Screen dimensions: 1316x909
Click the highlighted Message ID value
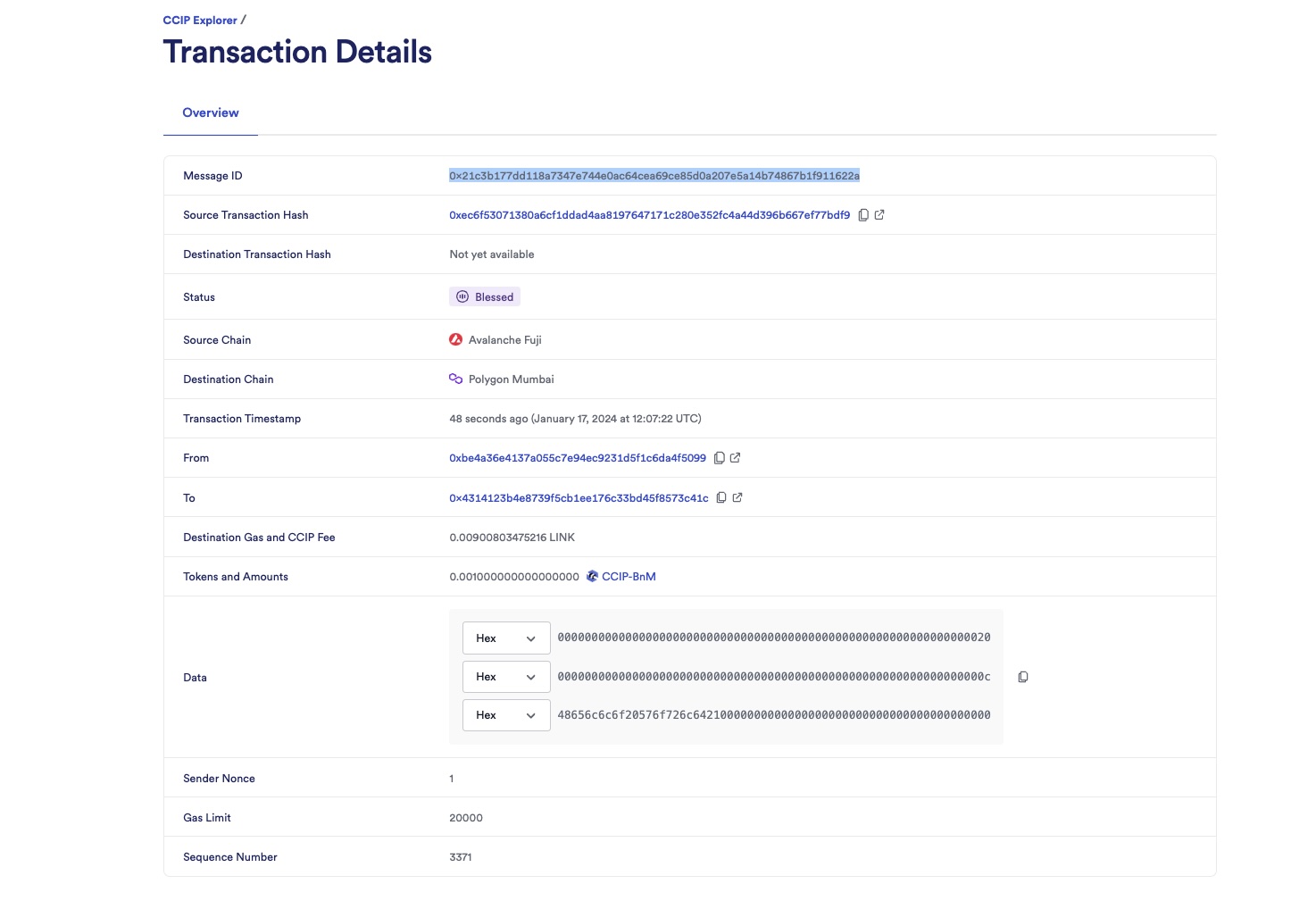[654, 176]
